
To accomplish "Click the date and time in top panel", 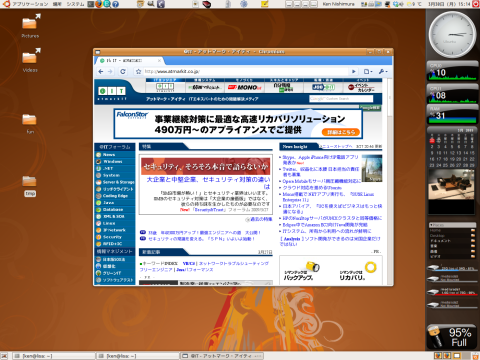I will 449,4.
